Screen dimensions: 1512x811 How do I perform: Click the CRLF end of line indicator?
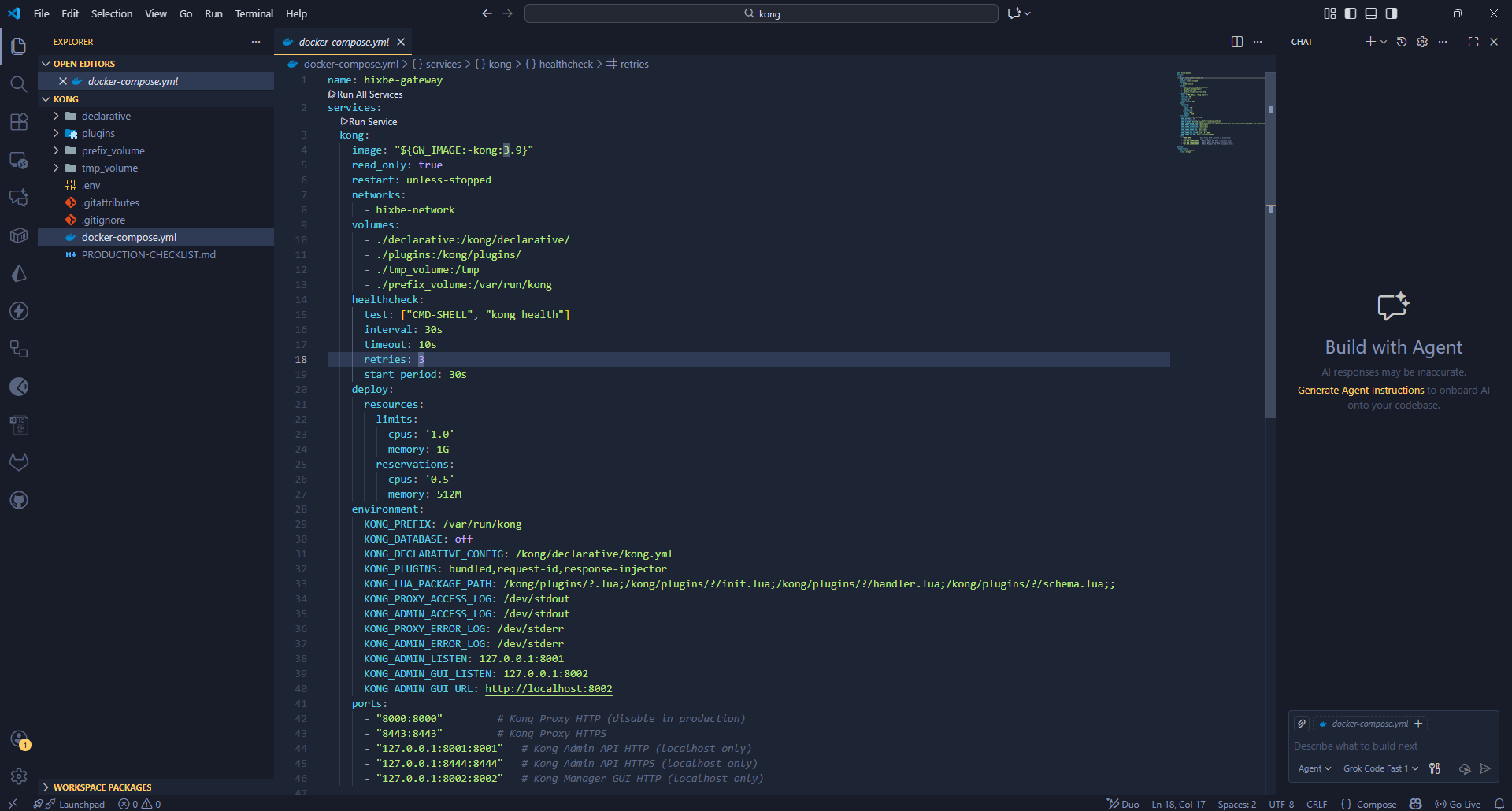point(1317,804)
